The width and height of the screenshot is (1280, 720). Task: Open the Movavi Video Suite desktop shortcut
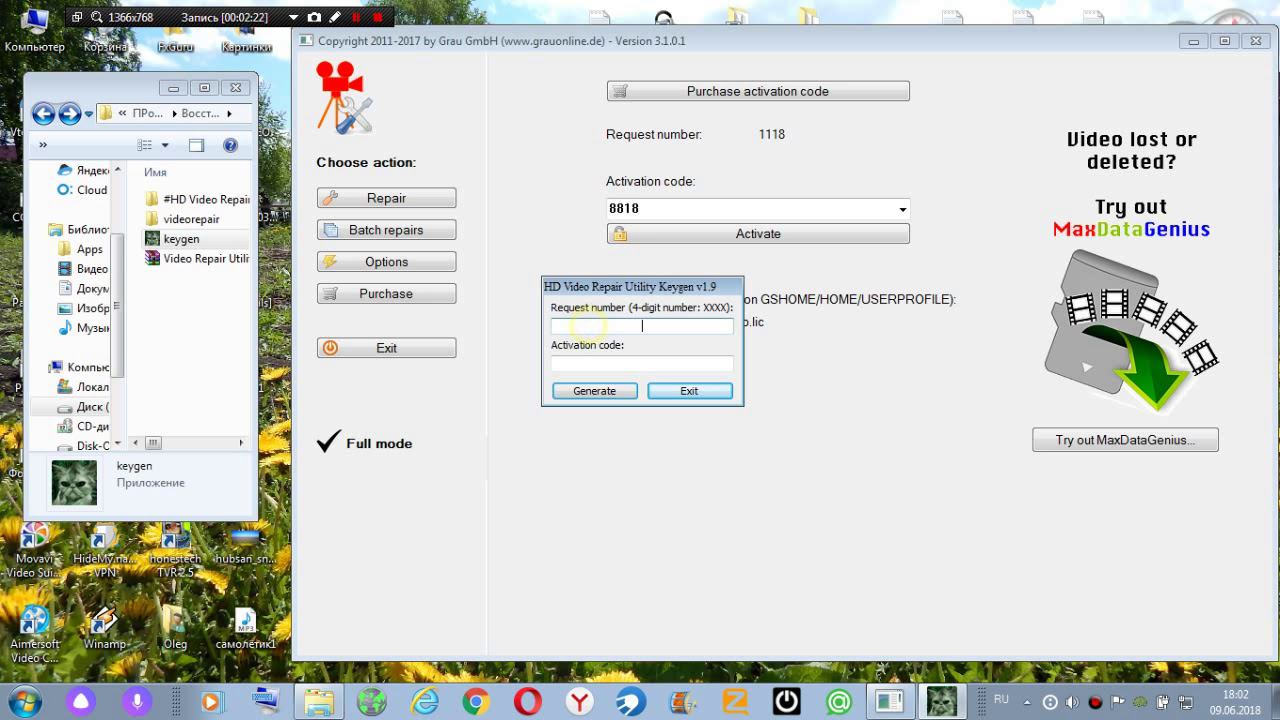[35, 551]
